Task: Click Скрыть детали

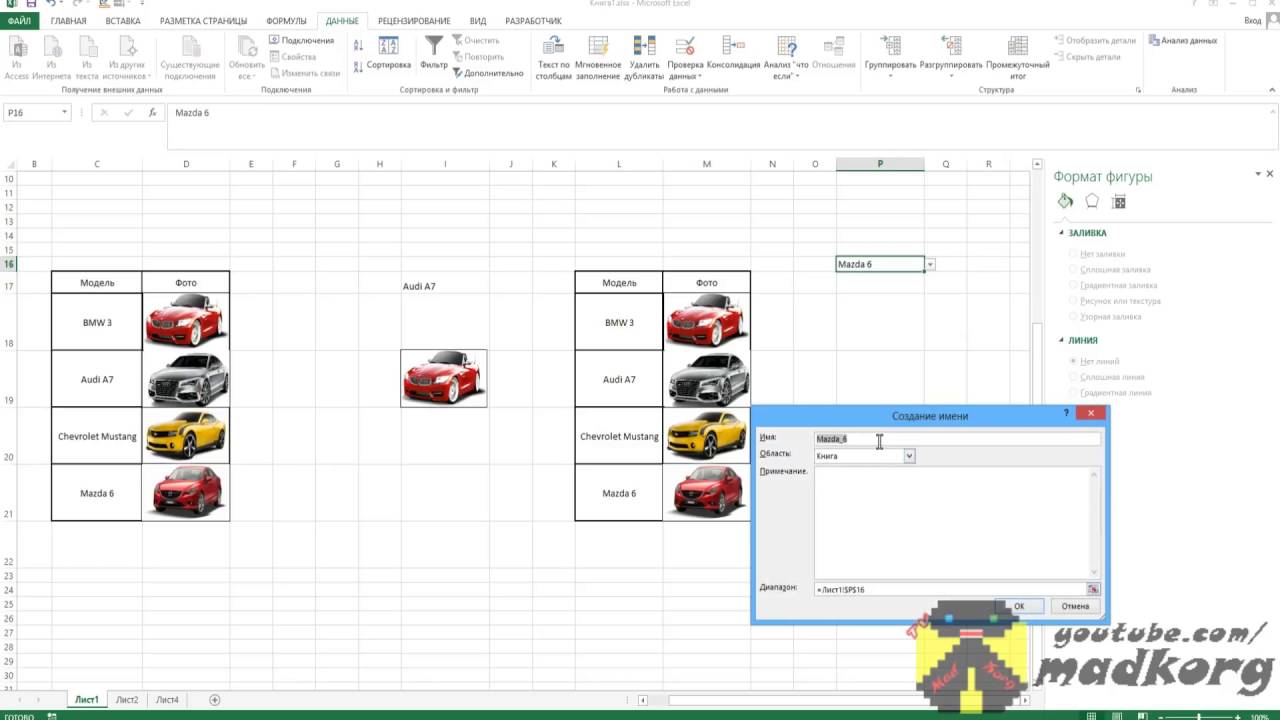Action: click(1086, 57)
